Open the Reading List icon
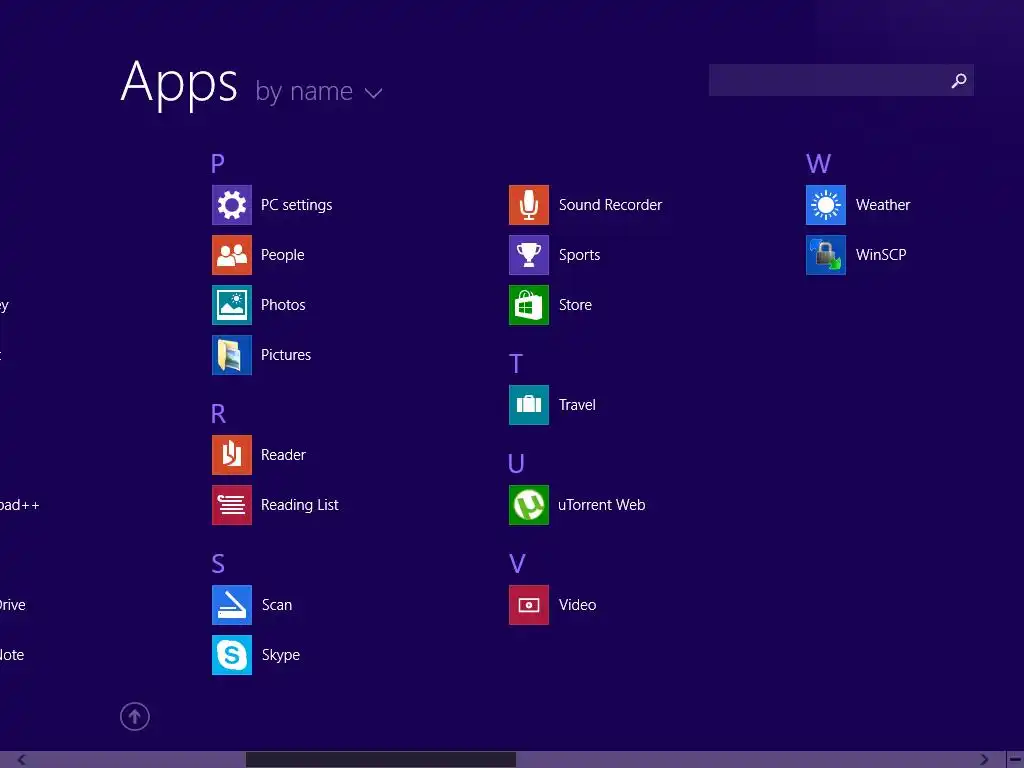This screenshot has width=1024, height=768. click(x=231, y=505)
